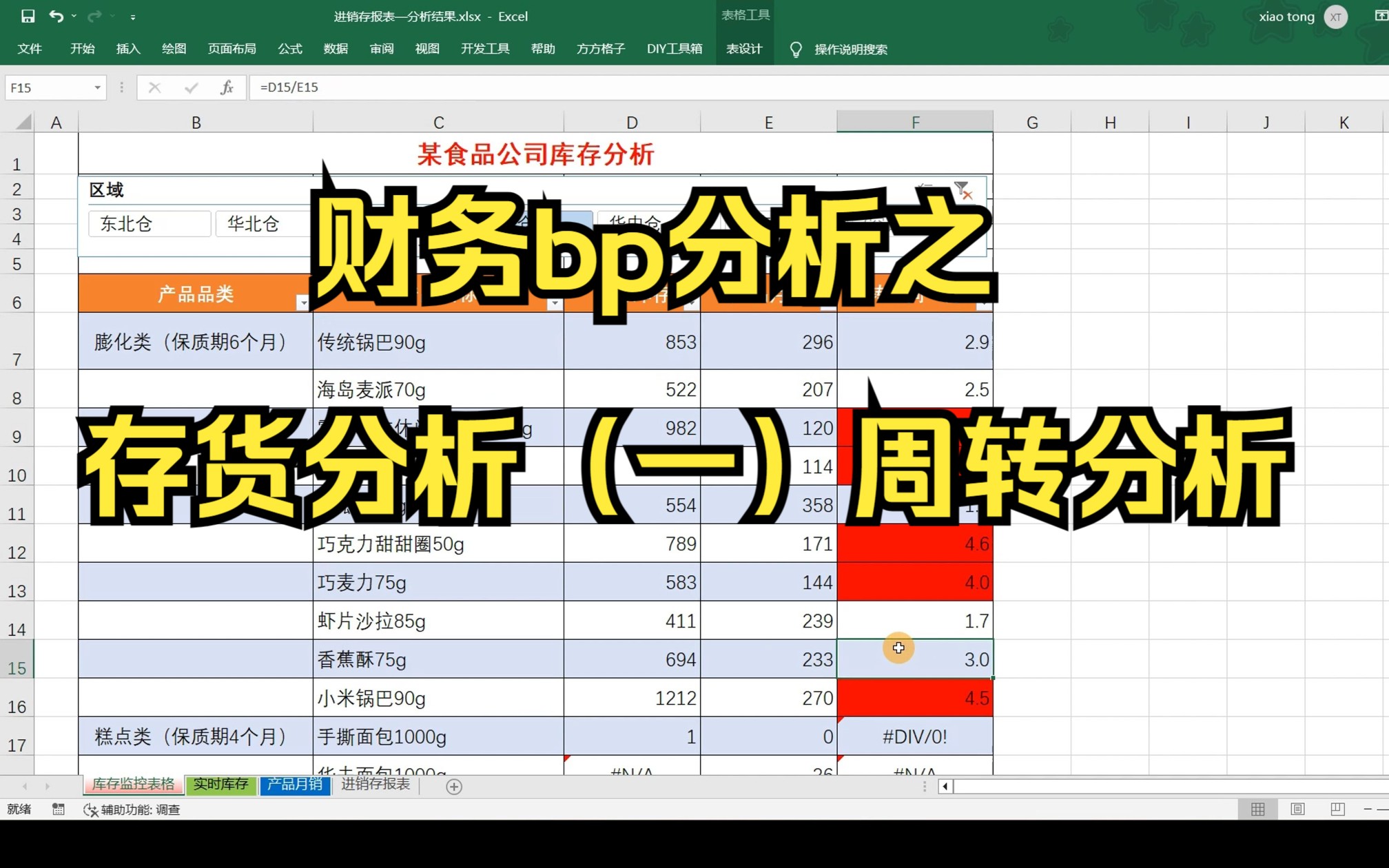This screenshot has height=868, width=1389.
Task: Select the 华北仓 slicer button
Action: point(262,224)
